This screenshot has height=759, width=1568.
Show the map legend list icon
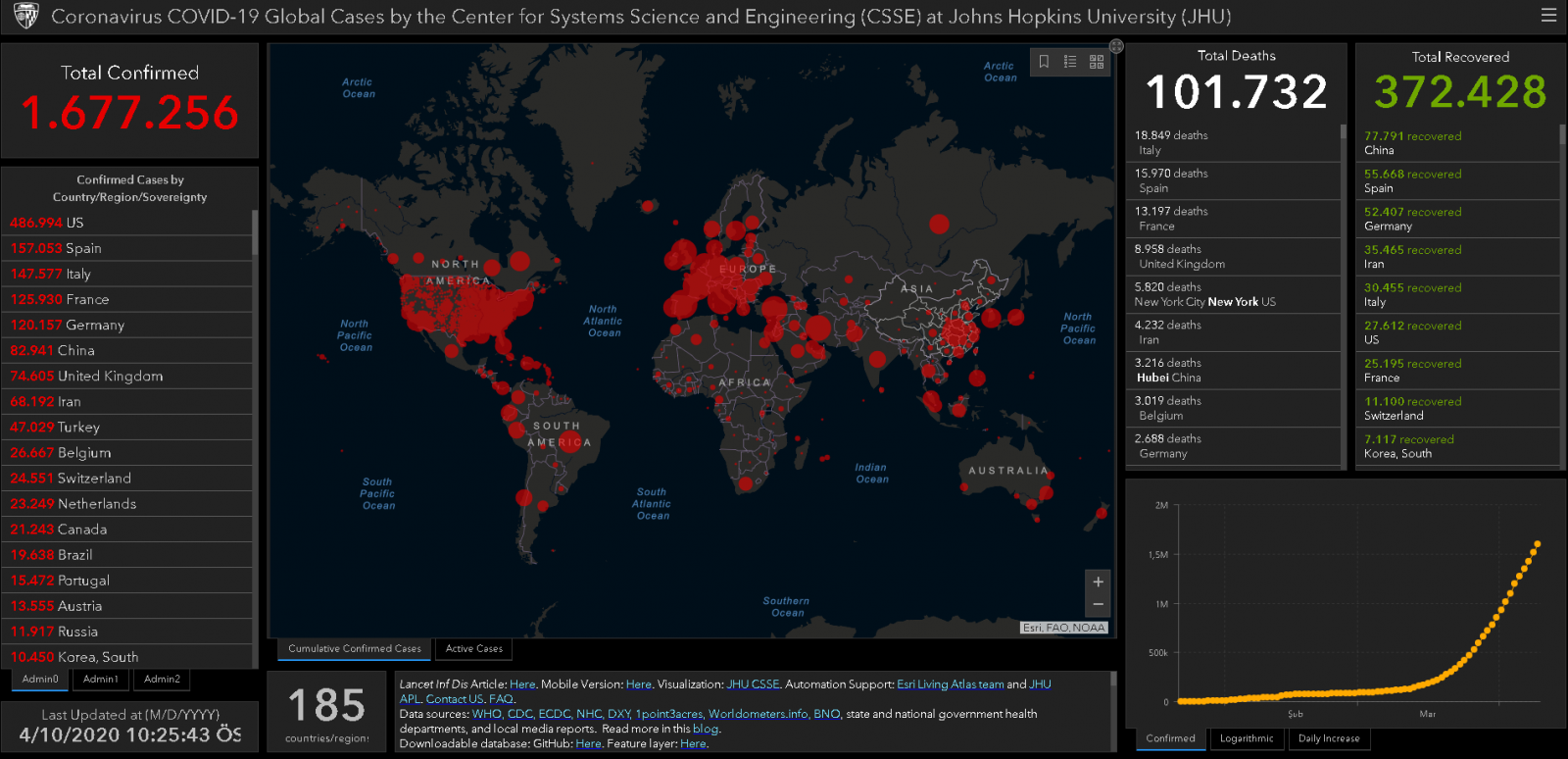[1070, 62]
